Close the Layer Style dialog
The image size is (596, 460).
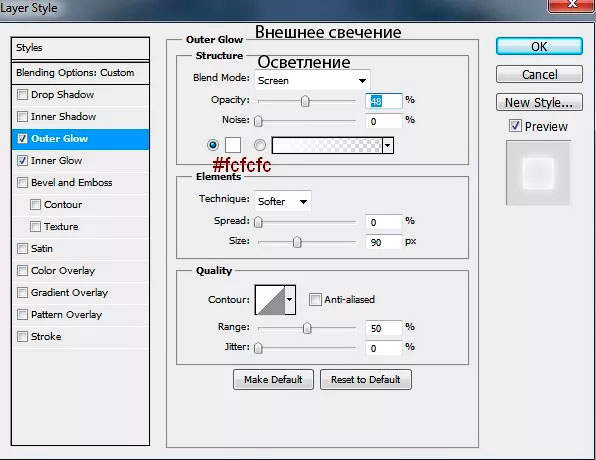tap(572, 5)
